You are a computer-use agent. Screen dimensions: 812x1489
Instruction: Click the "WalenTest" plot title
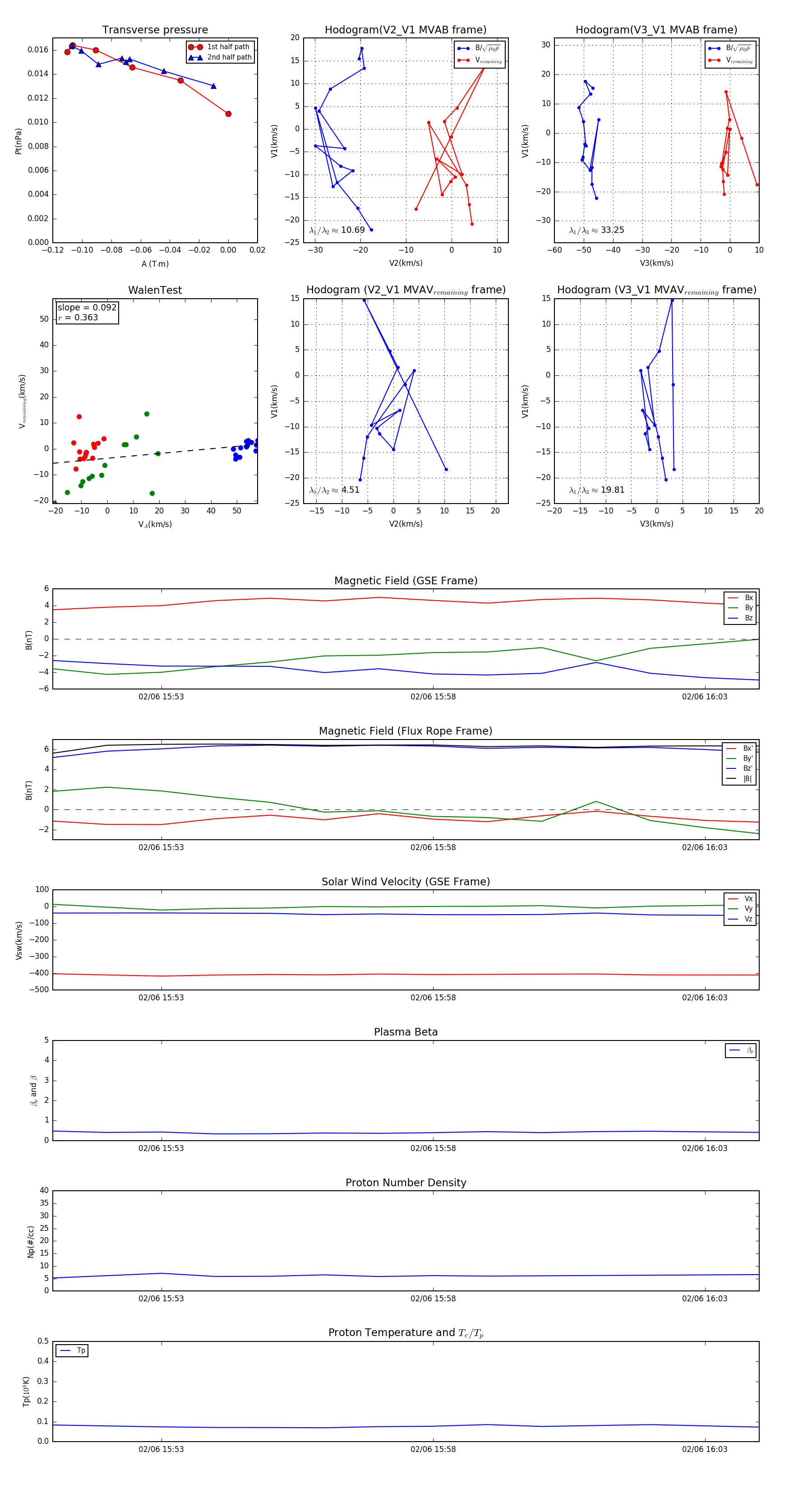[155, 290]
